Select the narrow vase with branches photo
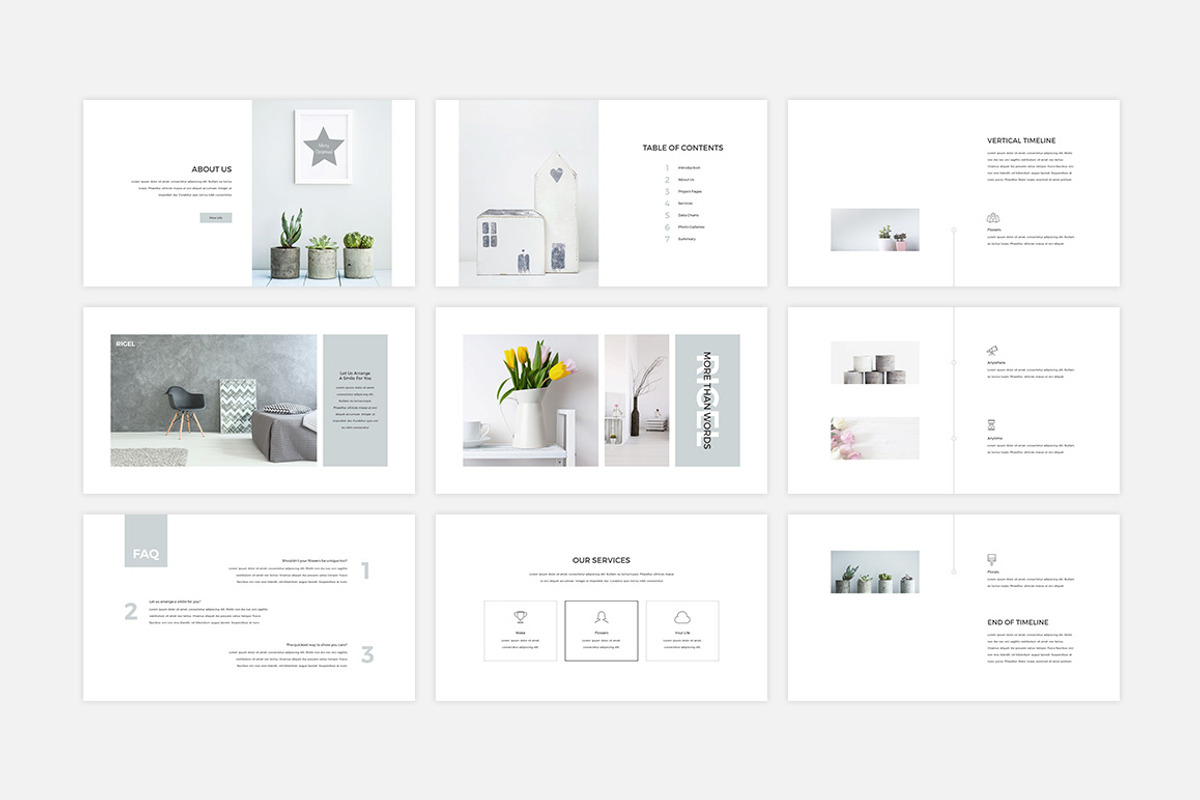 tap(637, 400)
